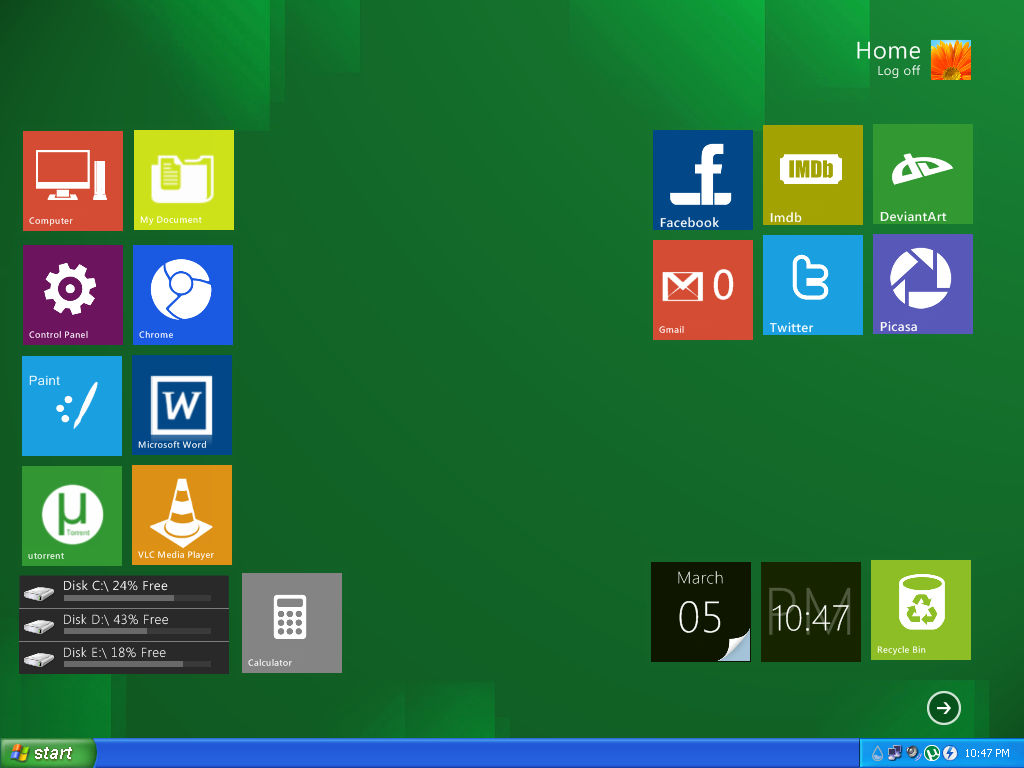The image size is (1024, 768).
Task: Open the DeviantArt tile
Action: pyautogui.click(x=923, y=174)
